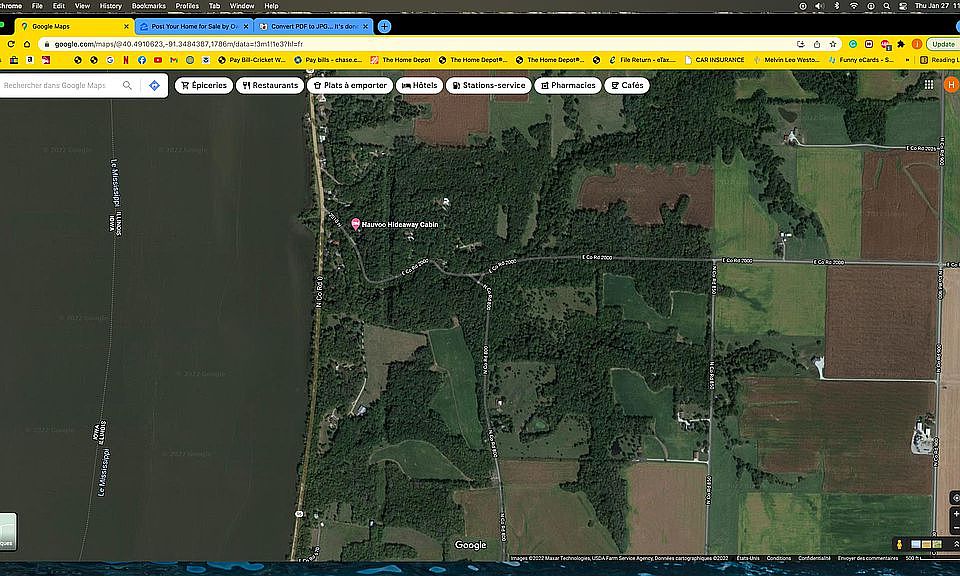Image resolution: width=960 pixels, height=576 pixels.
Task: Click the volume icon in menu bar
Action: (819, 6)
